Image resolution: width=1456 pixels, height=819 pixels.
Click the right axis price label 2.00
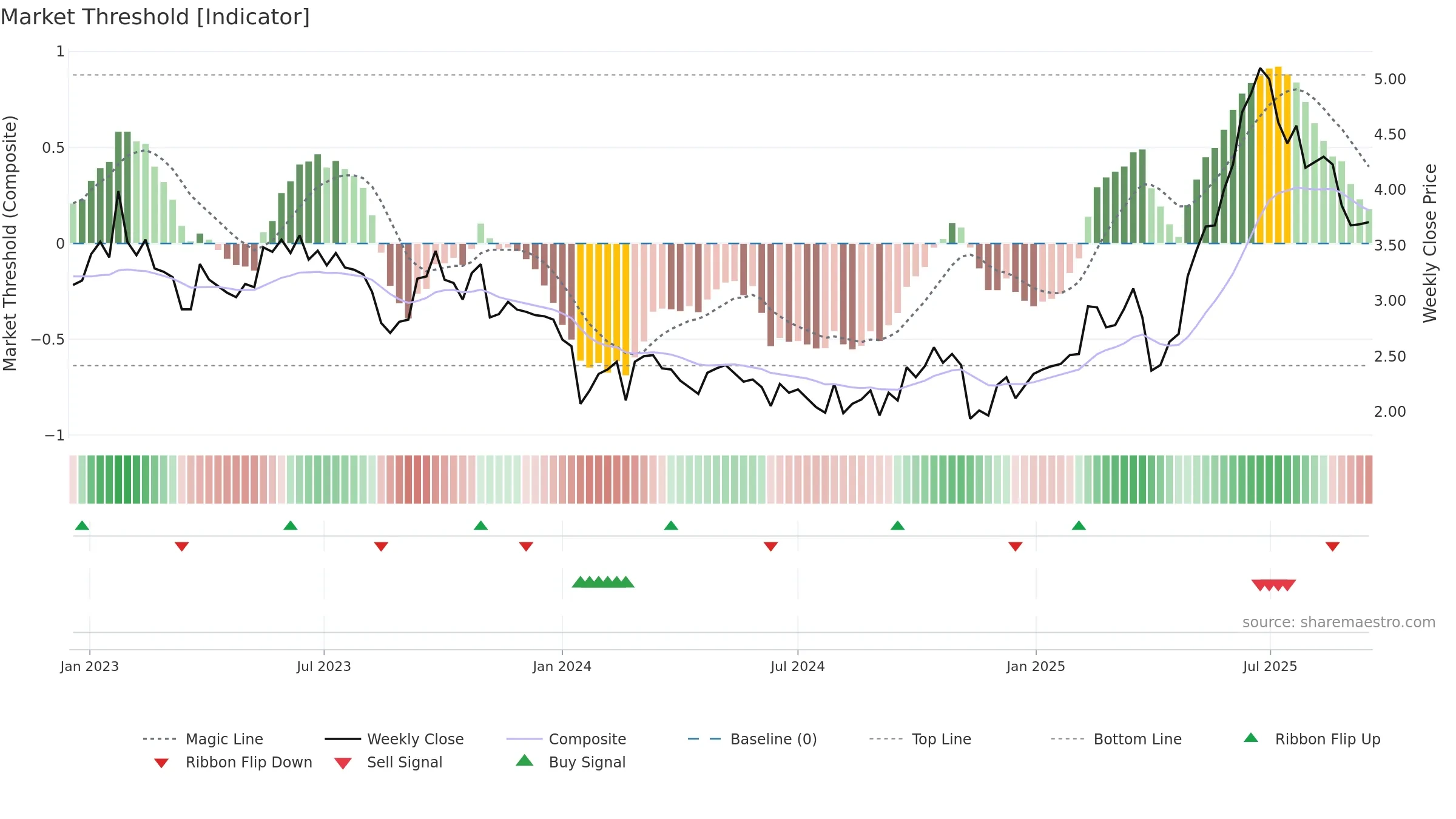pos(1390,411)
